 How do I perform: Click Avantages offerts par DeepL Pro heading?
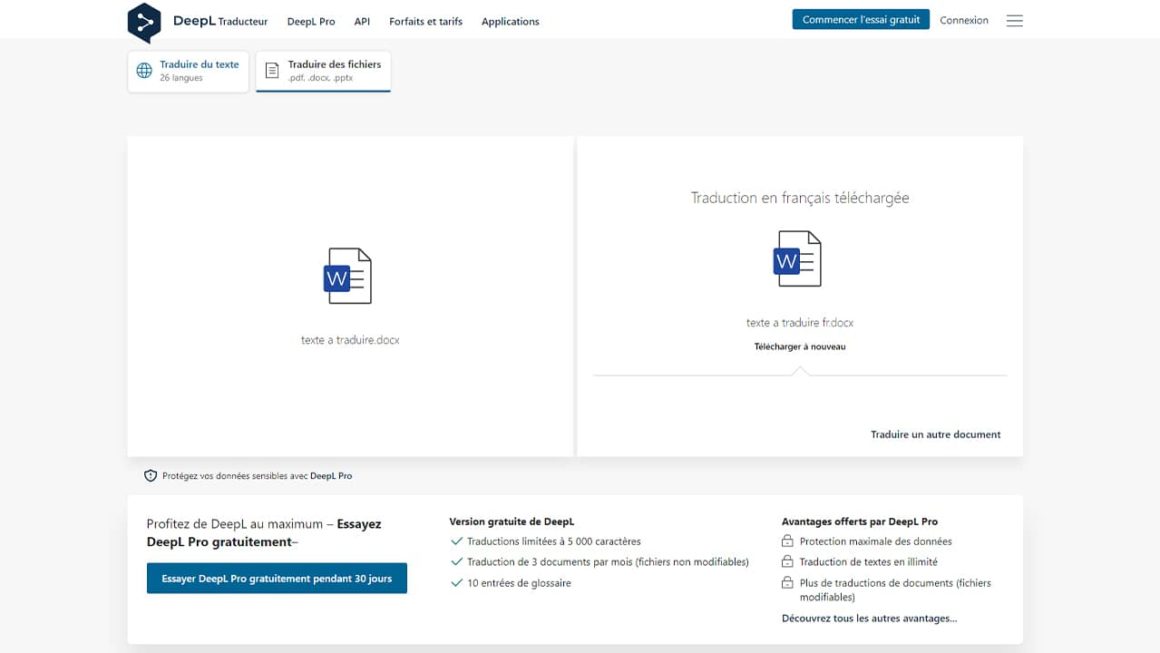coord(860,521)
